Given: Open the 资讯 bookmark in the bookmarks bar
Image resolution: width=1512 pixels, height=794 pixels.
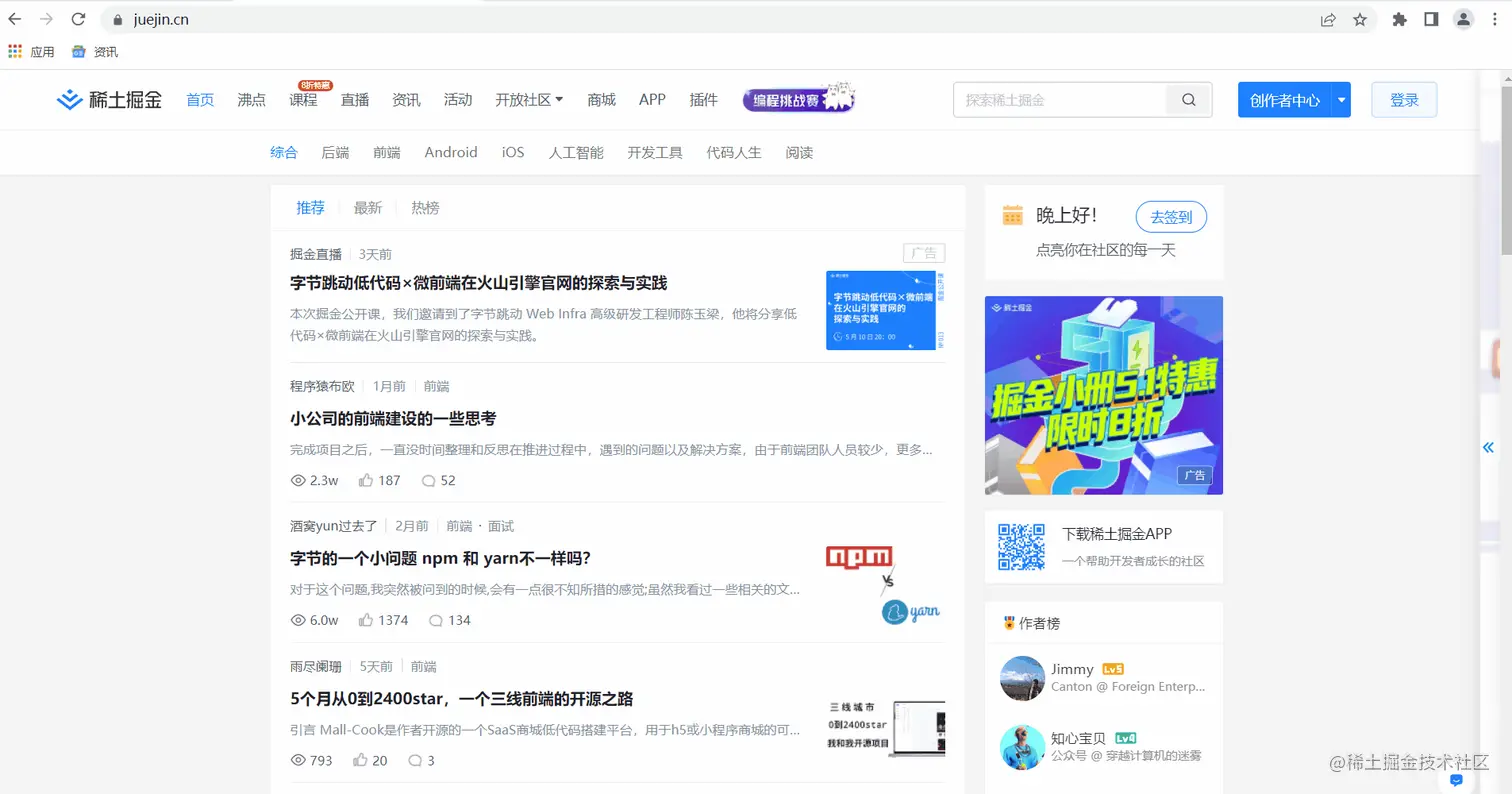Looking at the screenshot, I should click(95, 52).
